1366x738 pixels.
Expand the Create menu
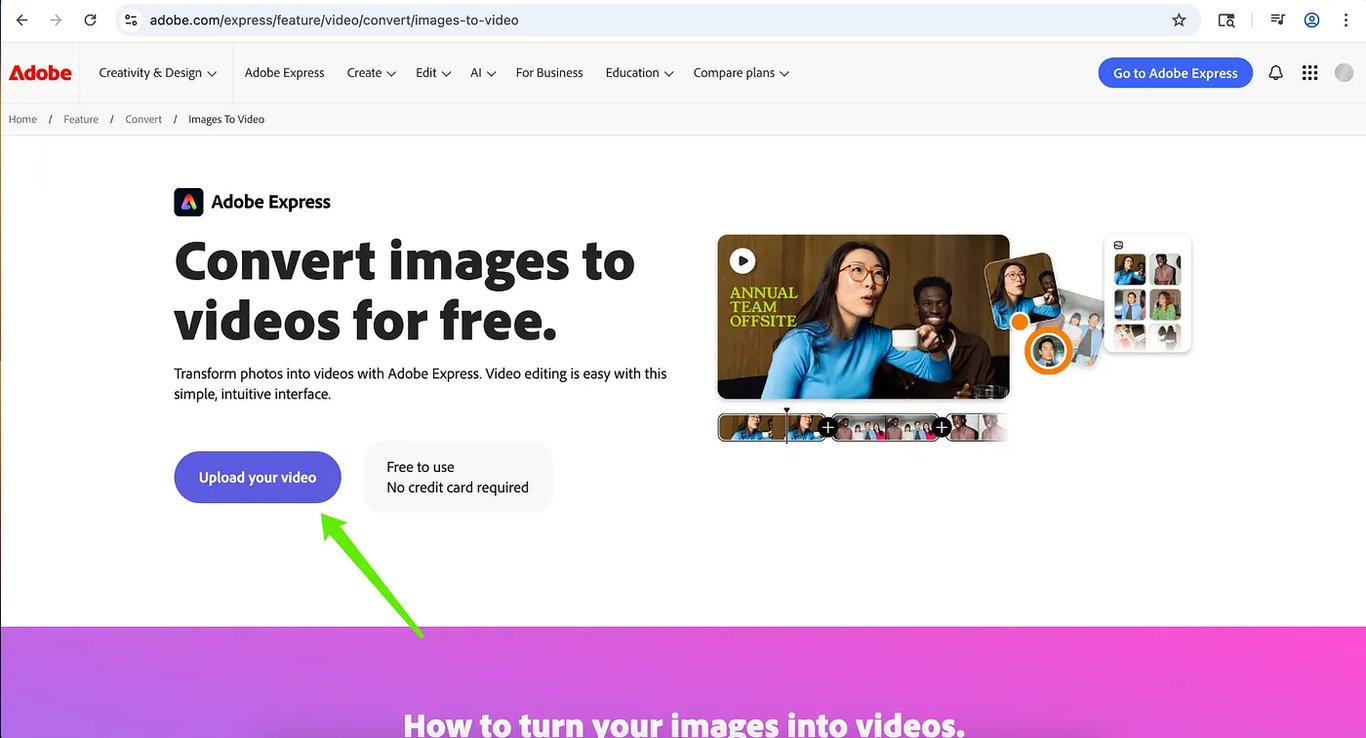371,73
